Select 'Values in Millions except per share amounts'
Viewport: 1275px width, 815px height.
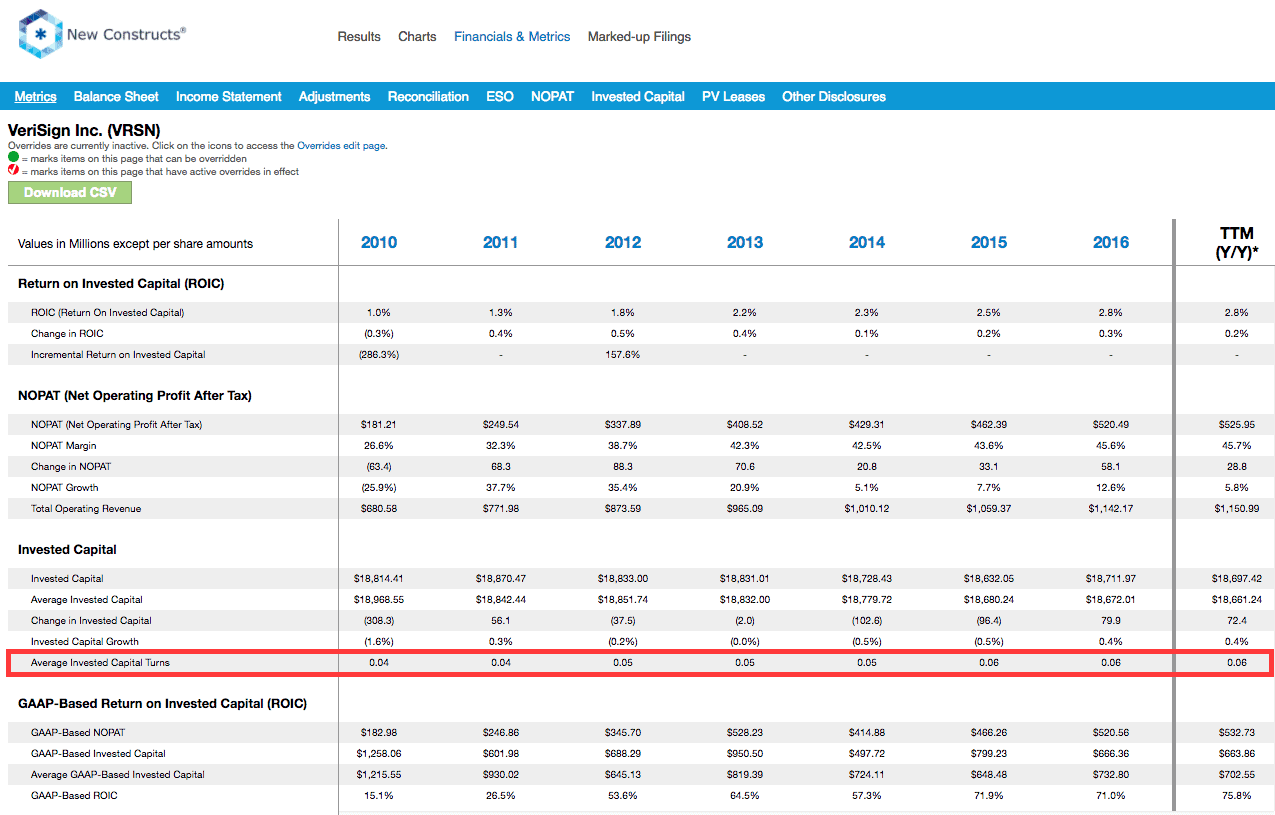135,244
